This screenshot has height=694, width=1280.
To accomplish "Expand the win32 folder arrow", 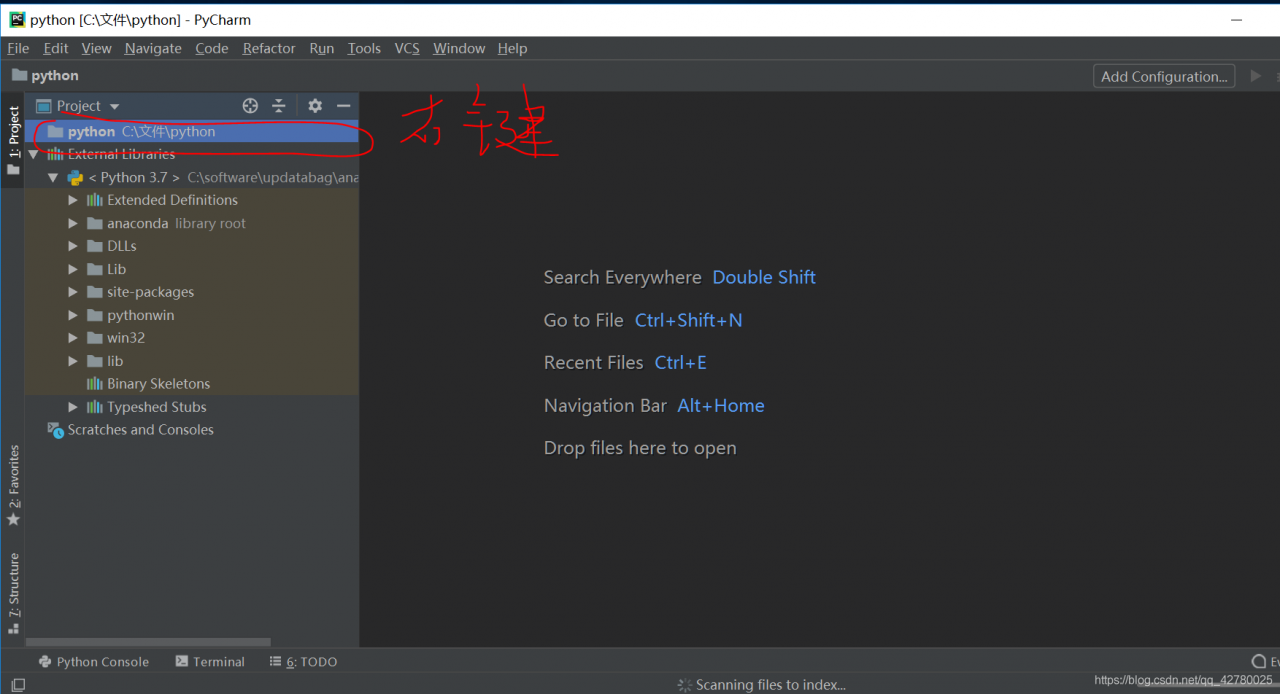I will pyautogui.click(x=73, y=338).
